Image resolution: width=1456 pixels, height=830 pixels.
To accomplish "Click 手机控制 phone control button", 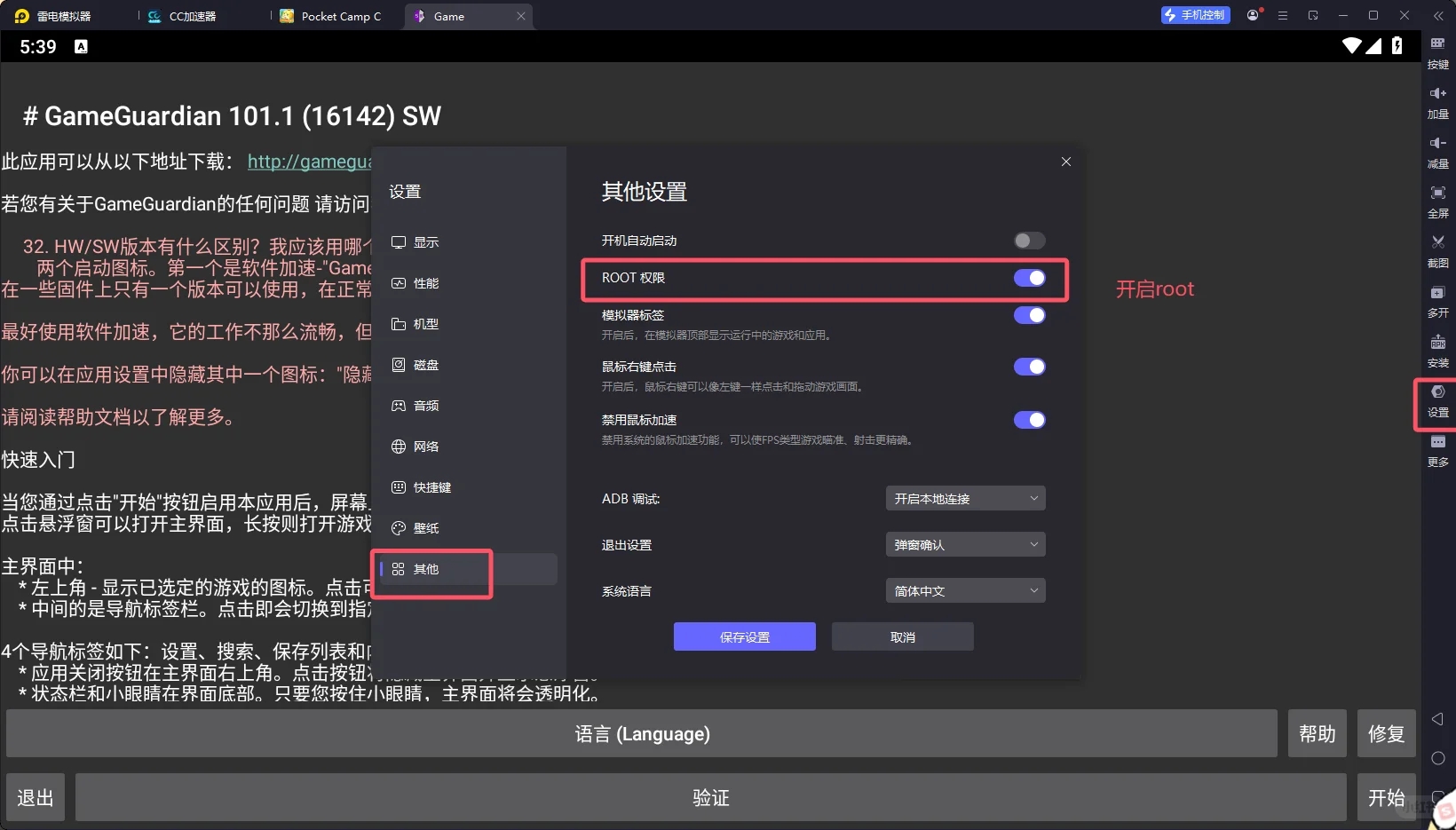I will (1195, 15).
